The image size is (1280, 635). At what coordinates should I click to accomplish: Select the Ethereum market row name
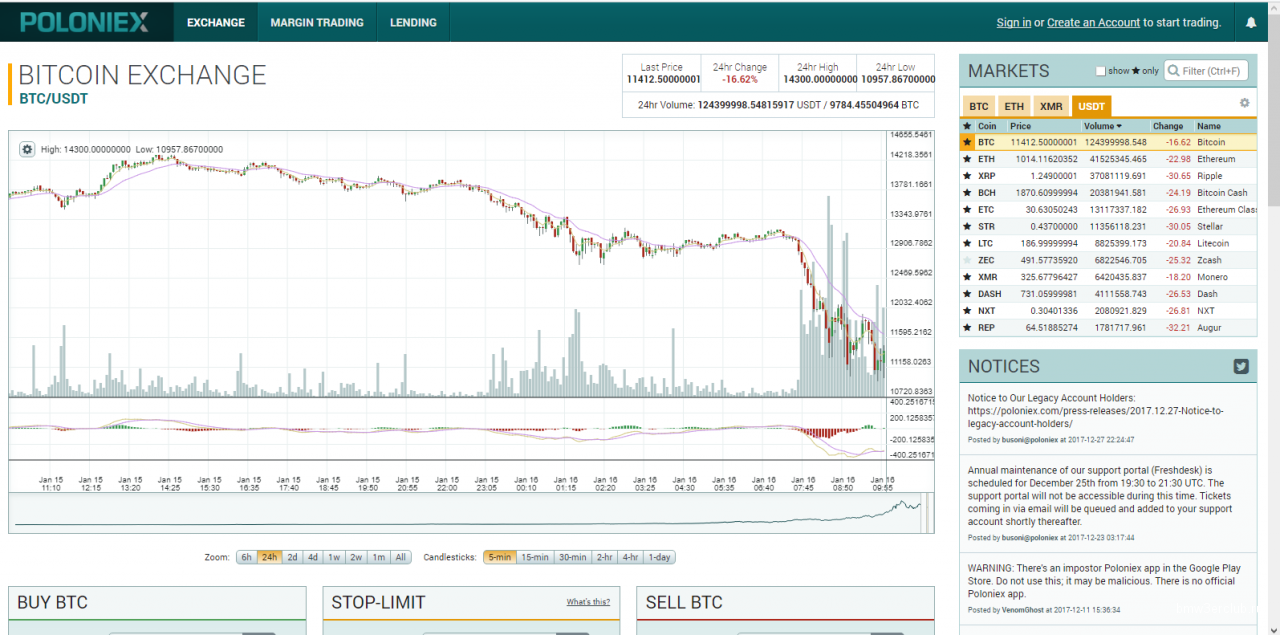click(x=1216, y=159)
